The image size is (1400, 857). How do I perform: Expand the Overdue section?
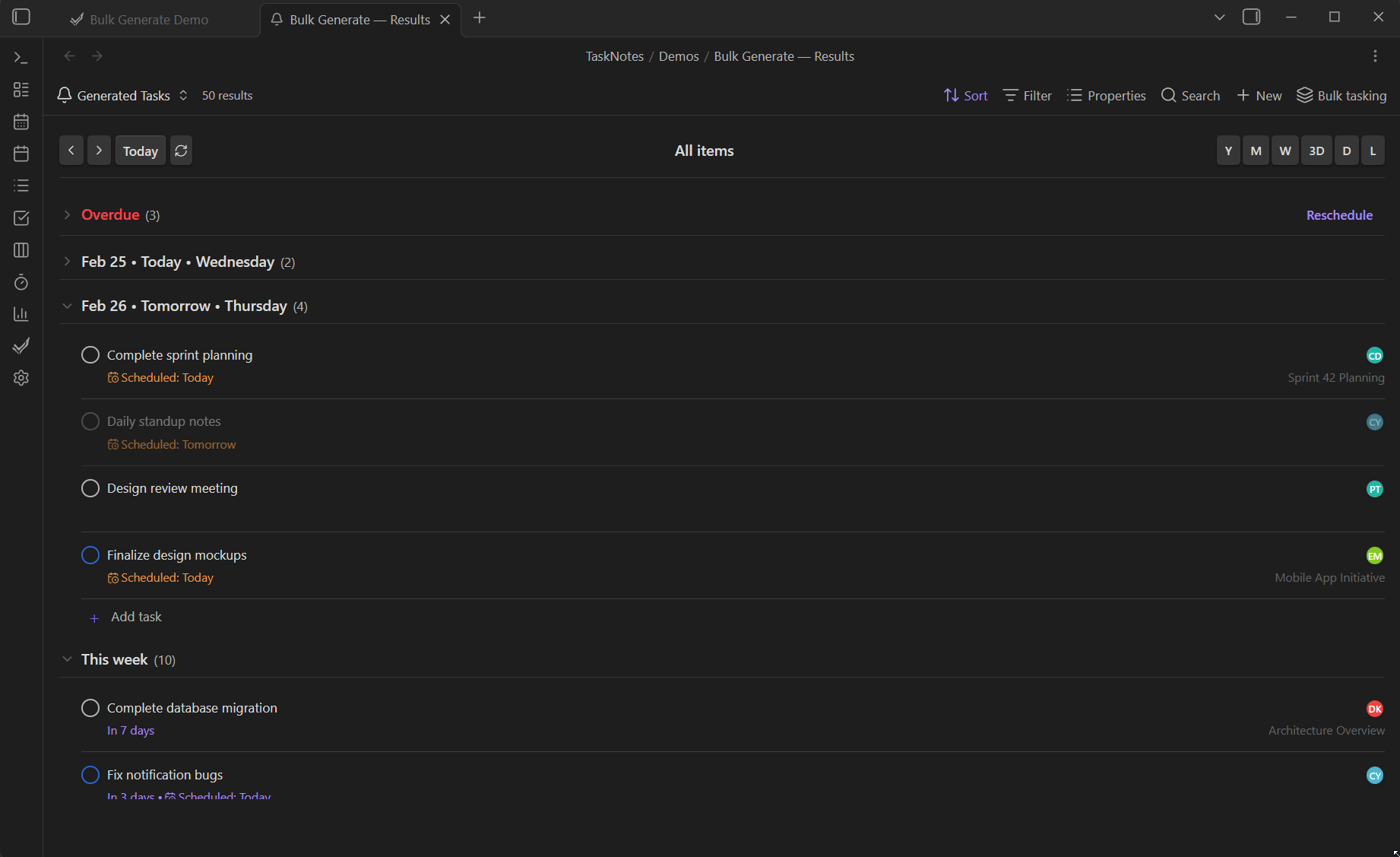pyautogui.click(x=68, y=214)
